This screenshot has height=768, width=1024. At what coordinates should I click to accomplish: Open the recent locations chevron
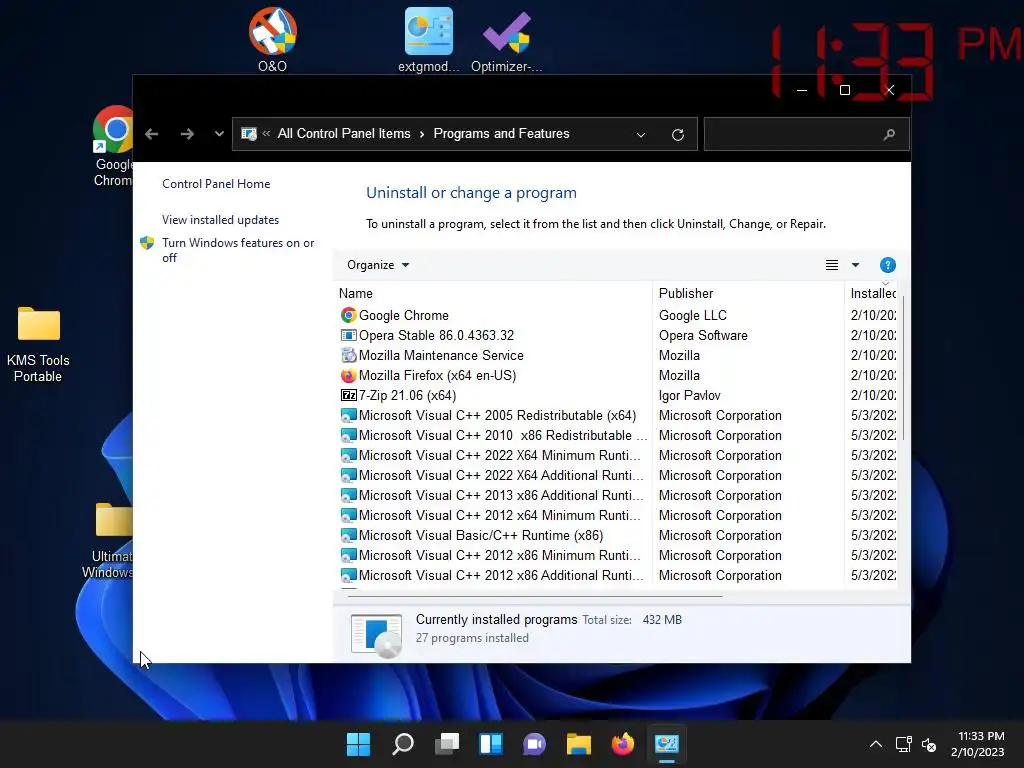click(x=219, y=134)
